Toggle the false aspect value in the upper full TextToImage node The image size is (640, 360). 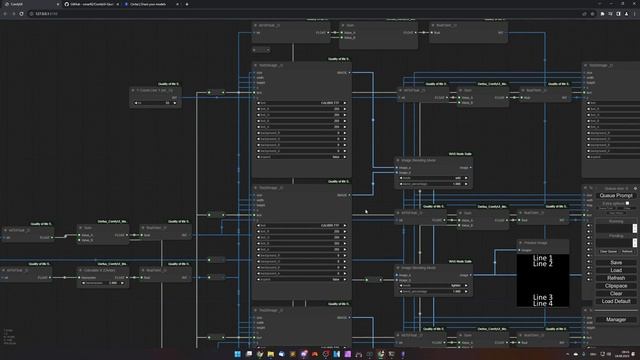coord(302,157)
